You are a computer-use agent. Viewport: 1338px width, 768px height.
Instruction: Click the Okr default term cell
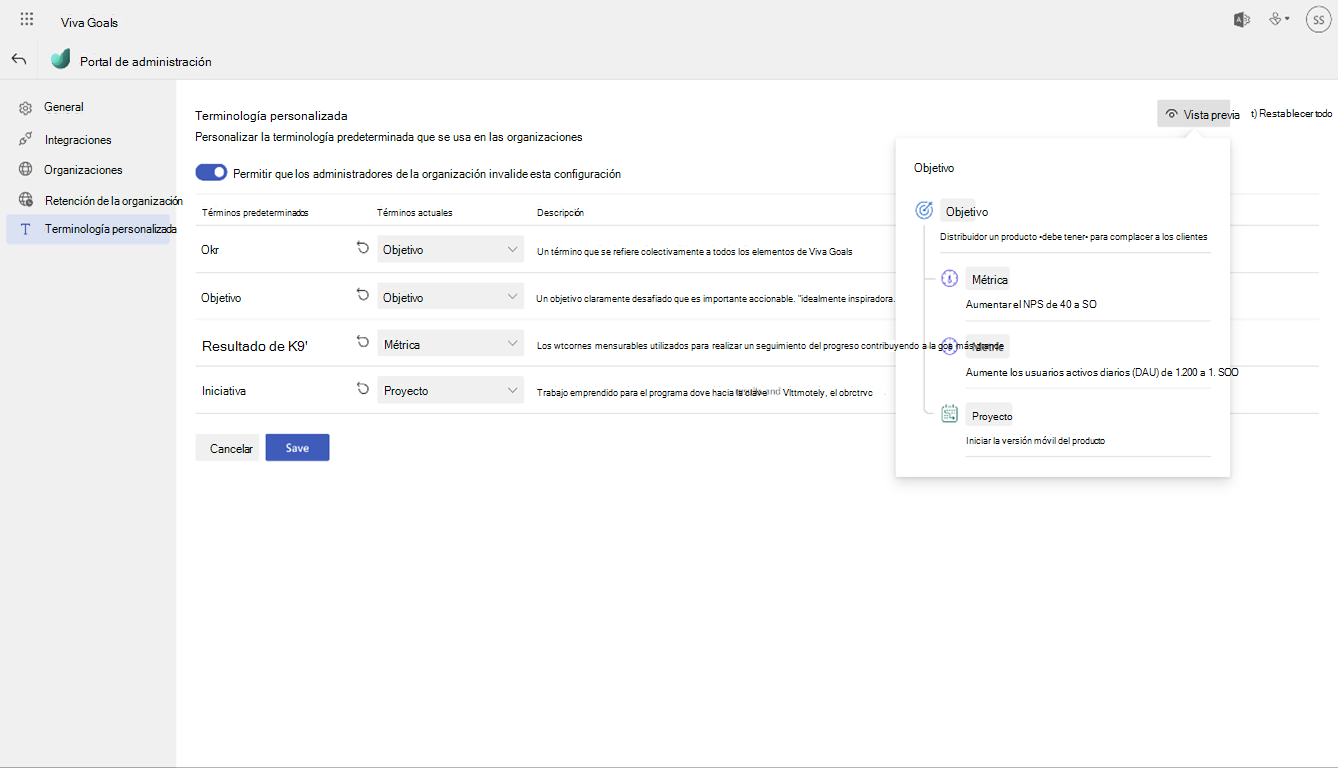click(x=210, y=250)
